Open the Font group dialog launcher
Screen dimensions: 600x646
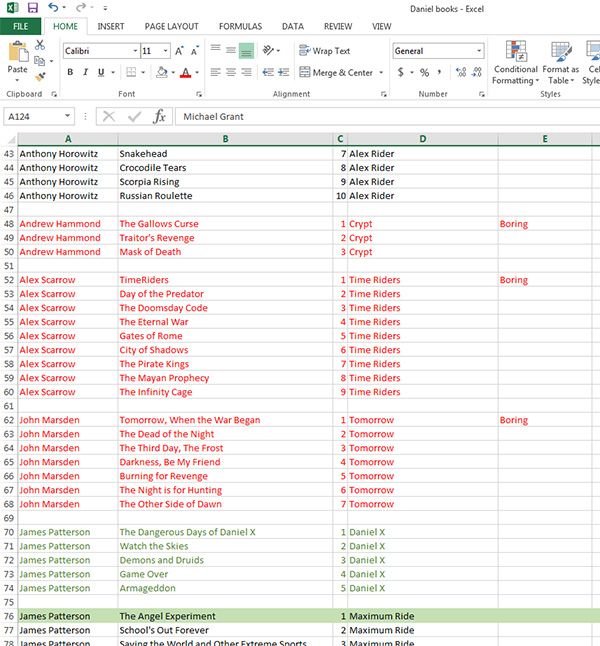199,94
